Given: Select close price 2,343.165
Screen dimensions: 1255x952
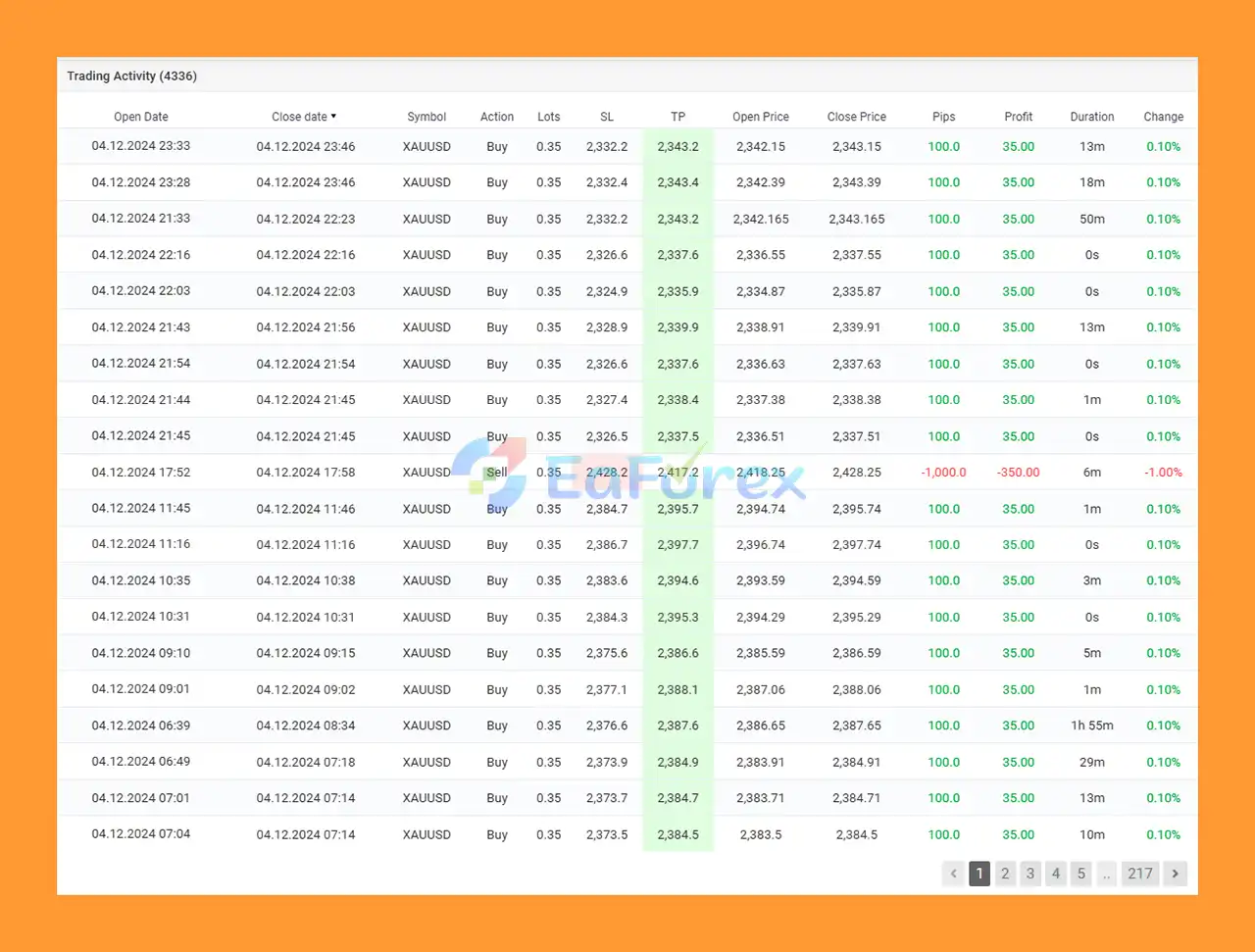Looking at the screenshot, I should pos(857,219).
